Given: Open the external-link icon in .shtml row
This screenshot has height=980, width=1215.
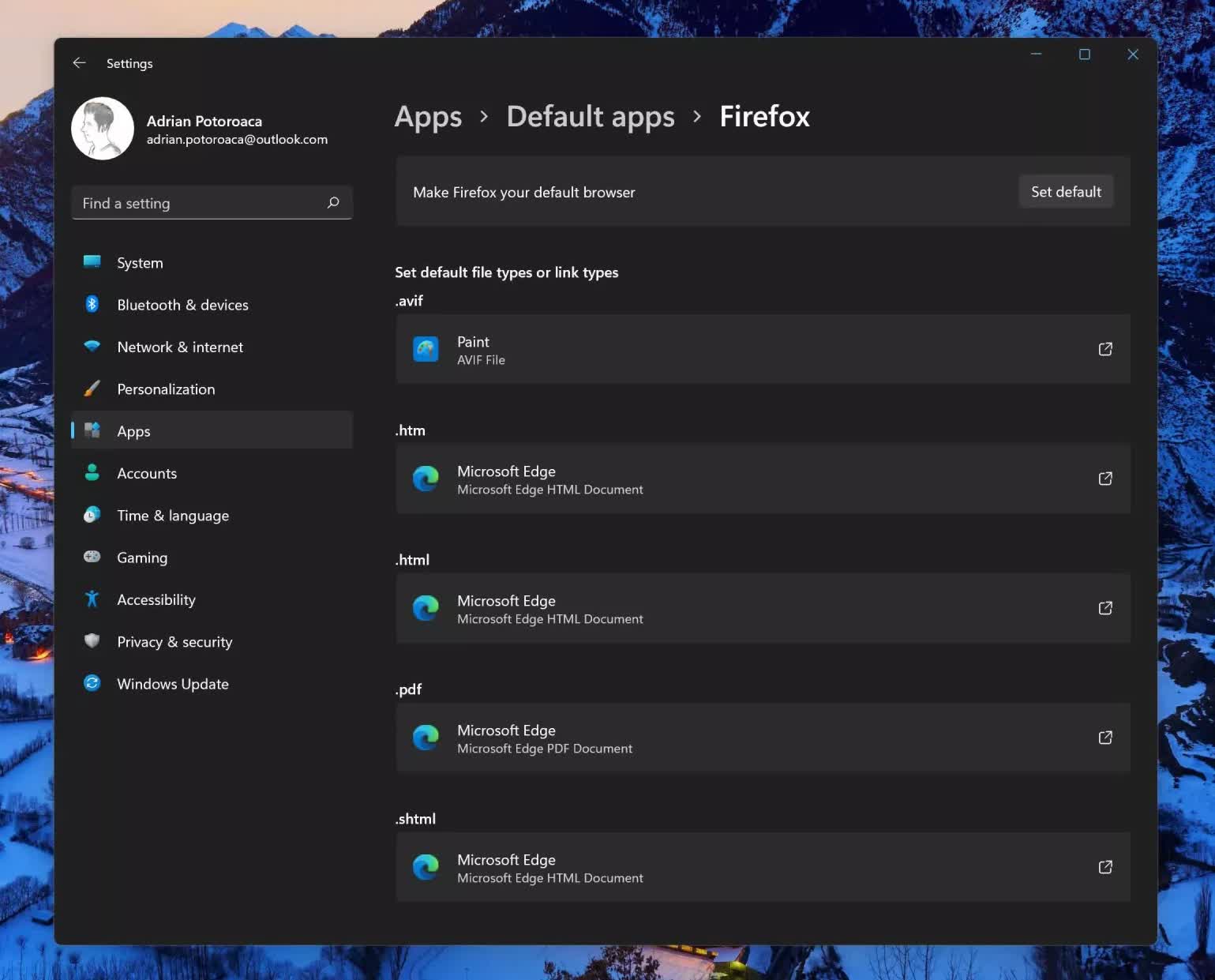Looking at the screenshot, I should click(1105, 867).
